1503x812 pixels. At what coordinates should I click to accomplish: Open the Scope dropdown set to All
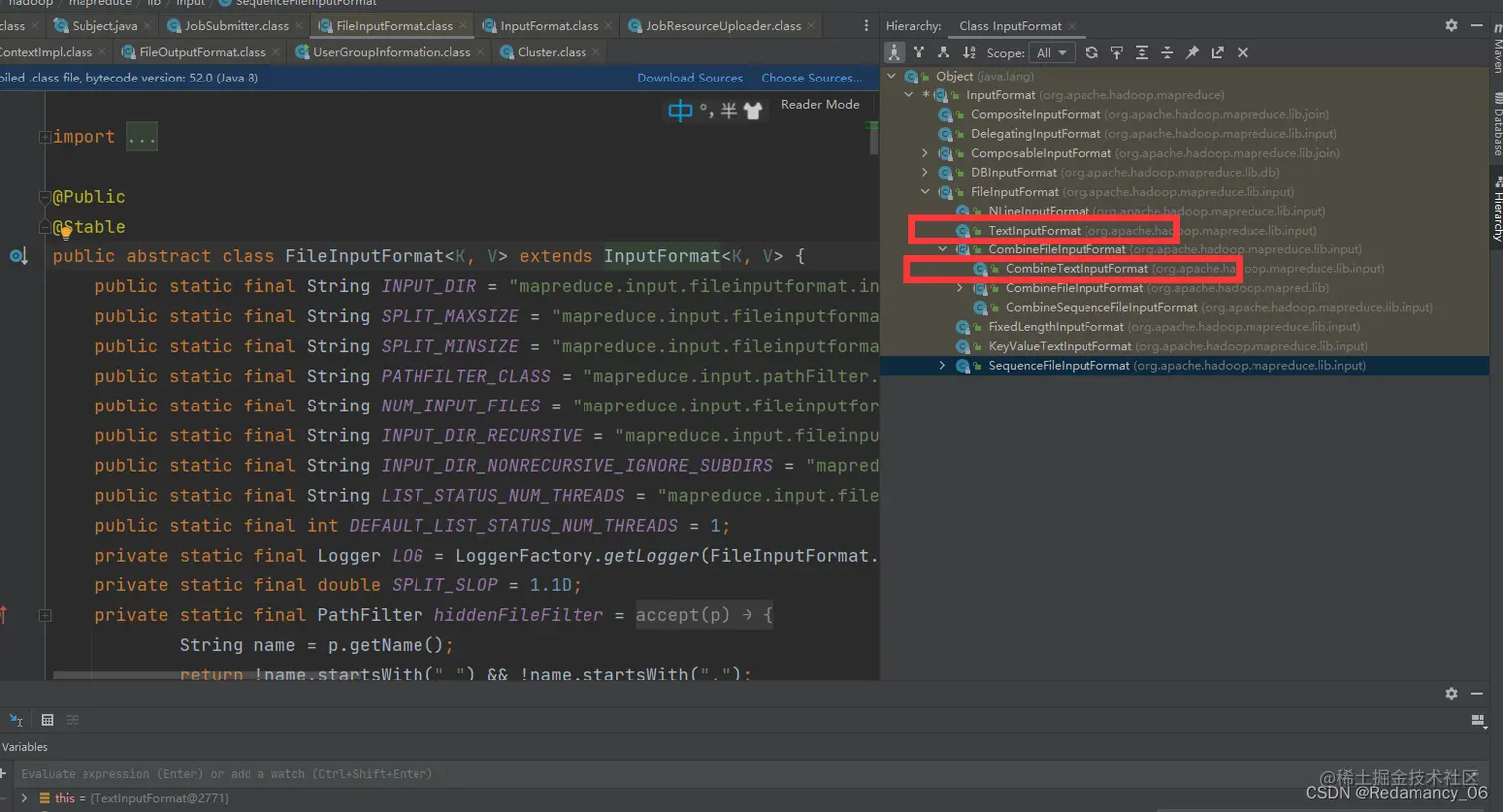tap(1052, 52)
